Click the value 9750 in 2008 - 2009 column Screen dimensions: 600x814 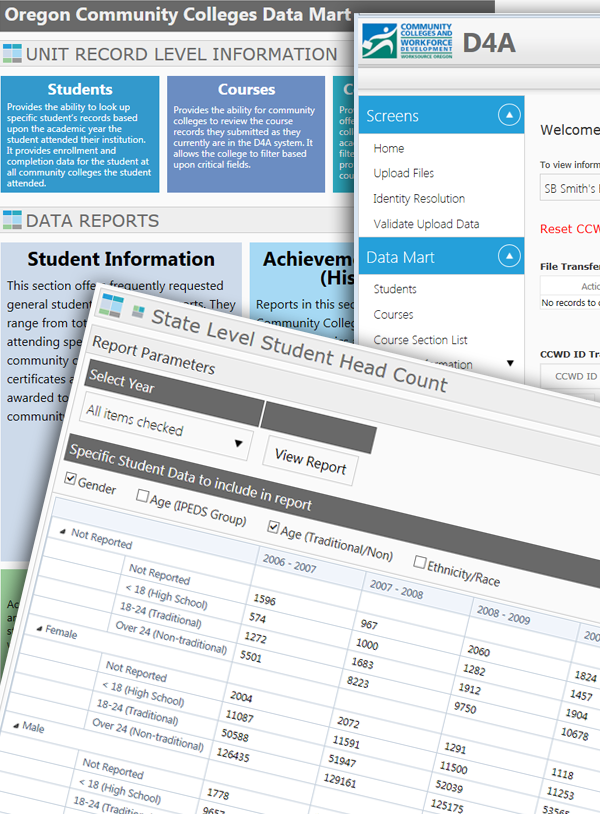(x=465, y=707)
